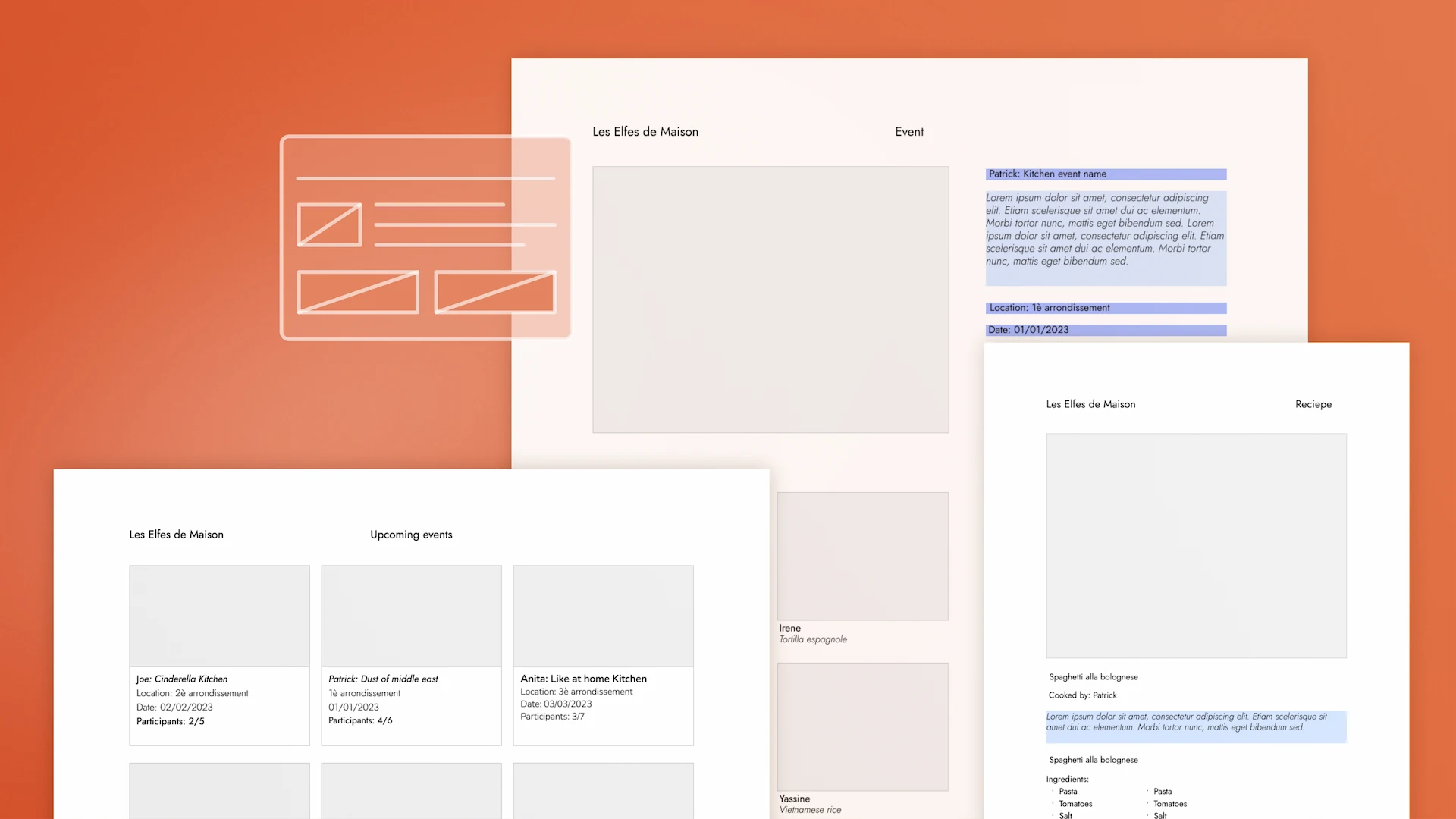Click Yassine's Vietnamese rice image
This screenshot has width=1456, height=819.
click(x=862, y=726)
